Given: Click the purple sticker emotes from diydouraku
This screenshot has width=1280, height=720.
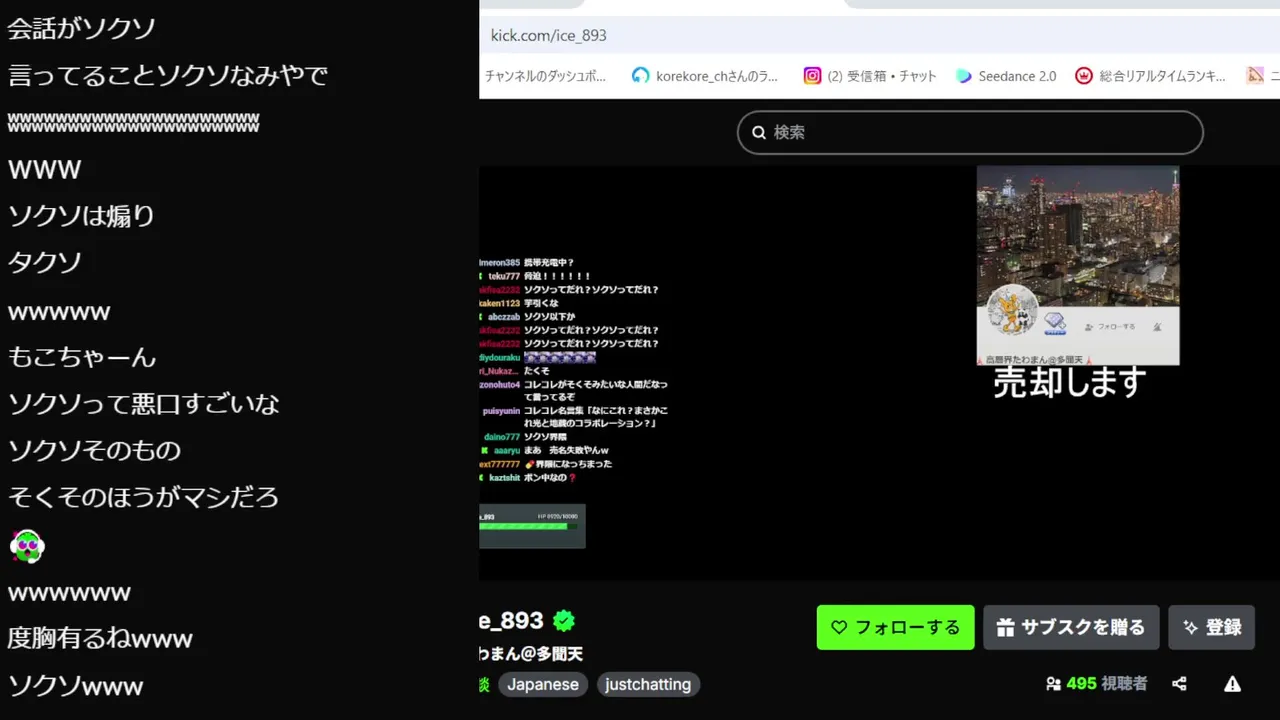Looking at the screenshot, I should point(560,357).
